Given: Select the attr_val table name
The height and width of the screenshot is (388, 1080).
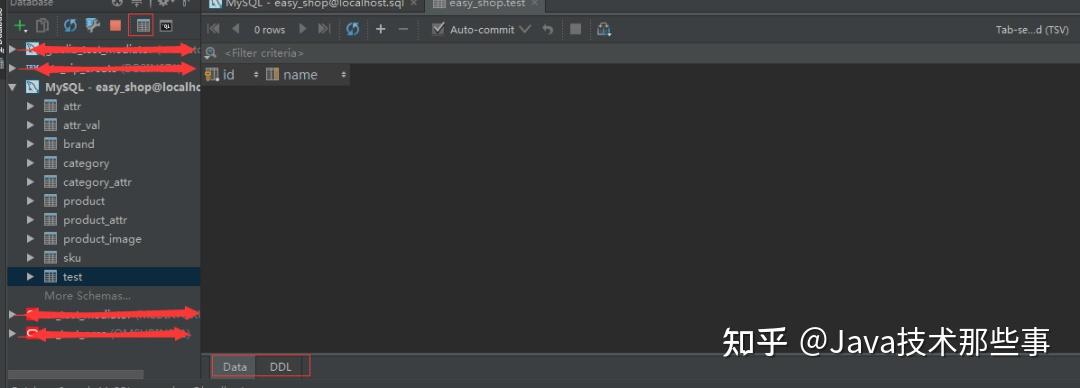Looking at the screenshot, I should 82,125.
